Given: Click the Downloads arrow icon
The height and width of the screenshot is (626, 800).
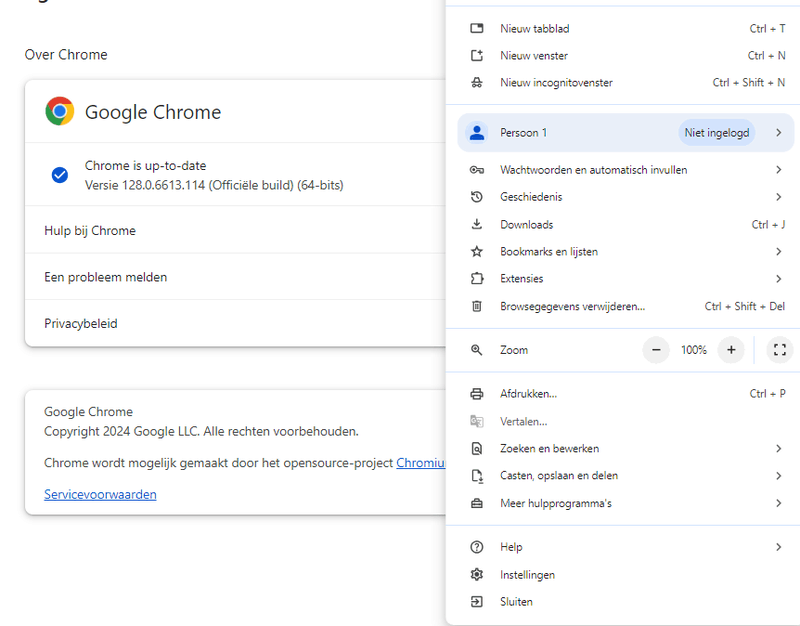Looking at the screenshot, I should pos(477,225).
